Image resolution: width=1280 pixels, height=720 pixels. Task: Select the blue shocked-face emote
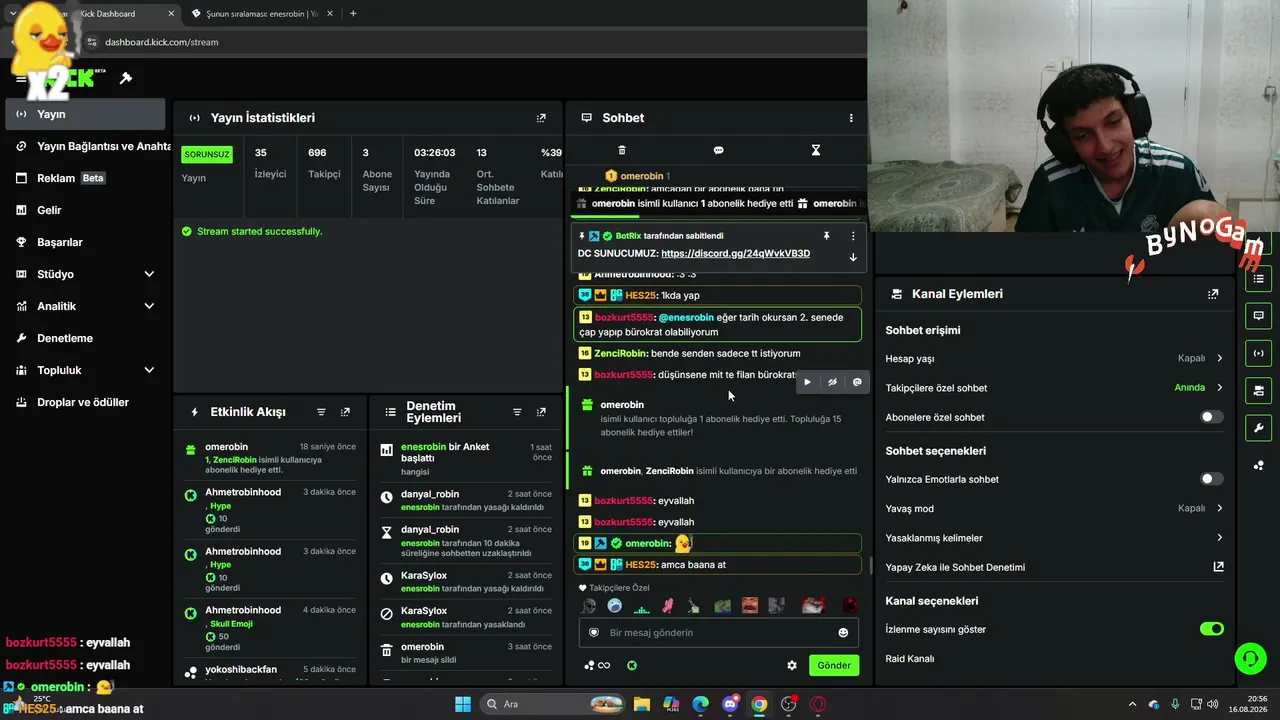[615, 606]
